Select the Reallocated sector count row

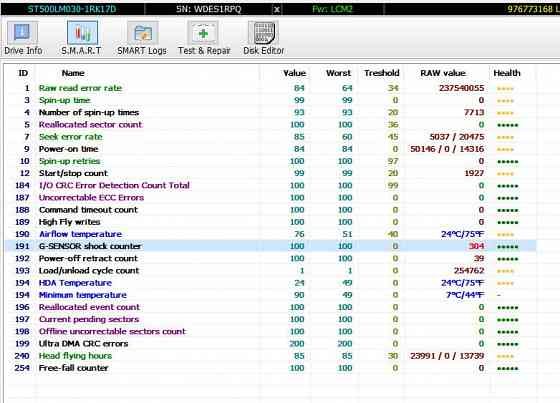click(x=271, y=124)
